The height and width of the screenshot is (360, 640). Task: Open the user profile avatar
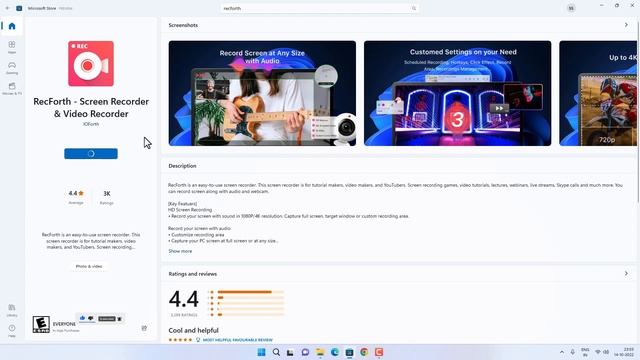(571, 8)
